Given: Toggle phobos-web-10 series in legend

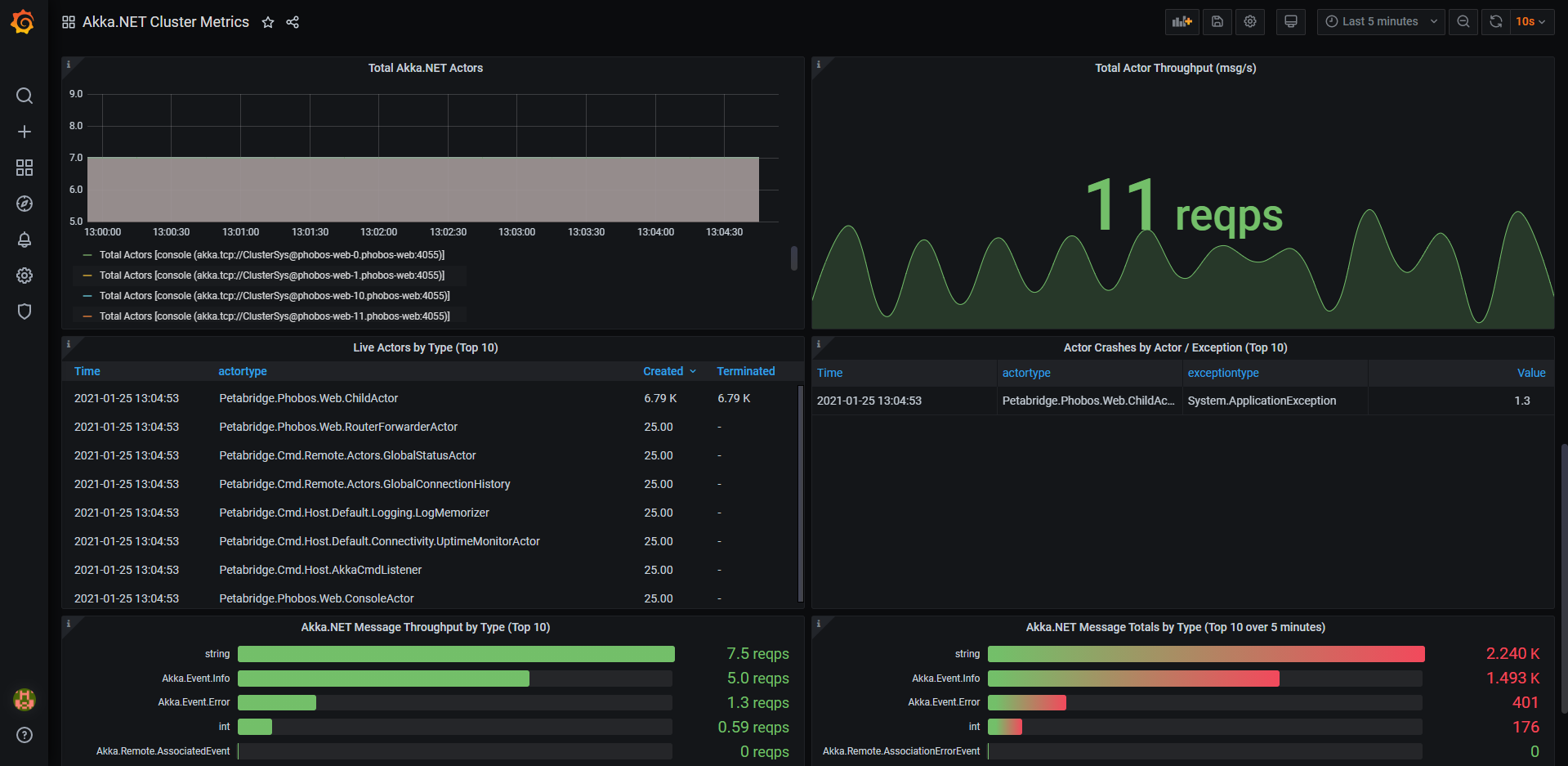Looking at the screenshot, I should click(275, 296).
